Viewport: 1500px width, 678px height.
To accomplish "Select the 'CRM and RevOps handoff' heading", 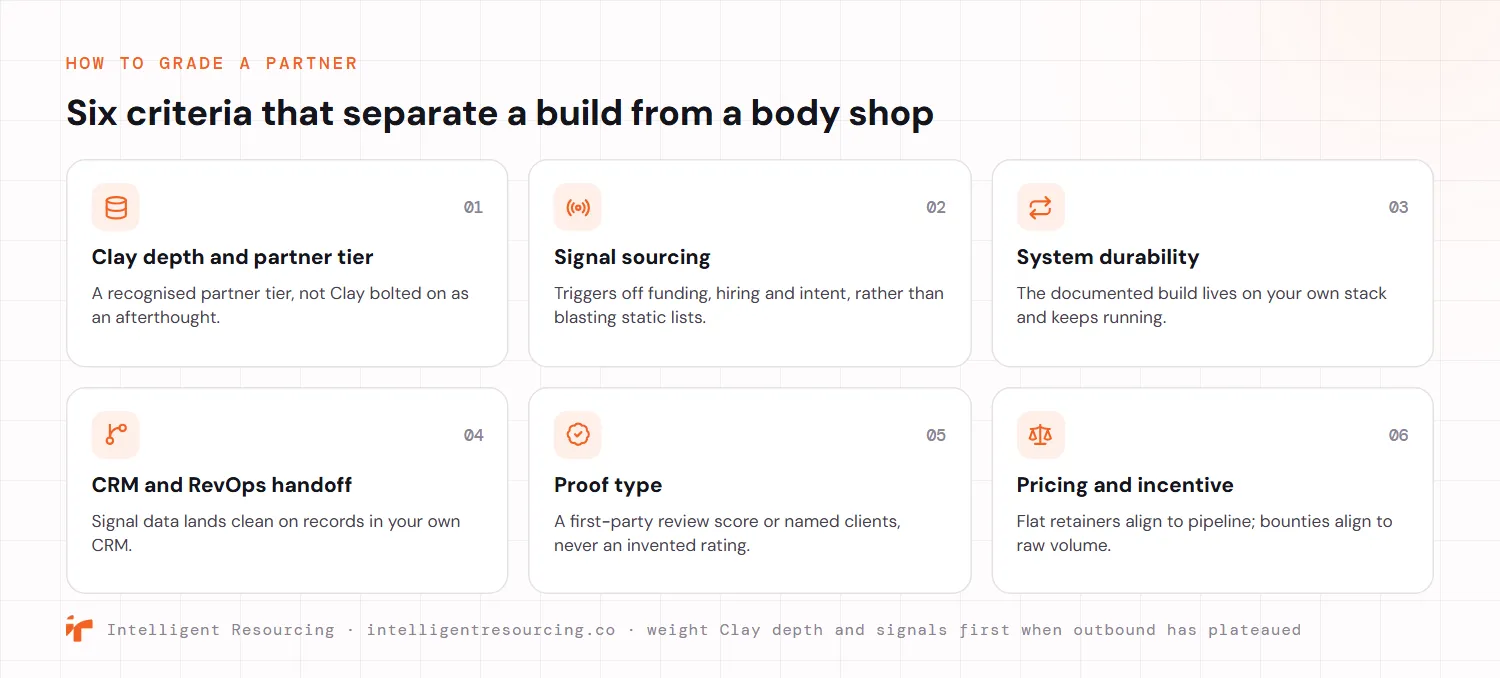I will pos(222,485).
